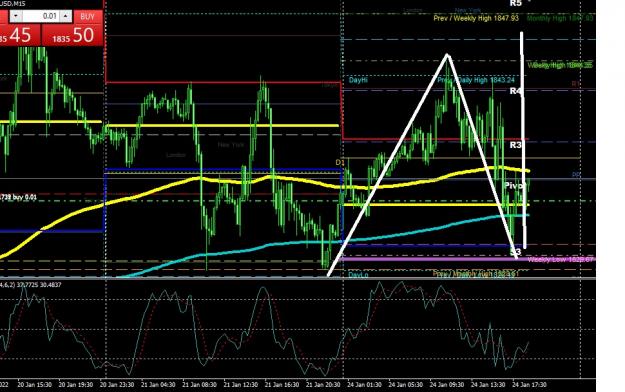Click the 'Prev / Daily High 1843.24' label
Viewport: 625px width, 392px height.
point(476,80)
